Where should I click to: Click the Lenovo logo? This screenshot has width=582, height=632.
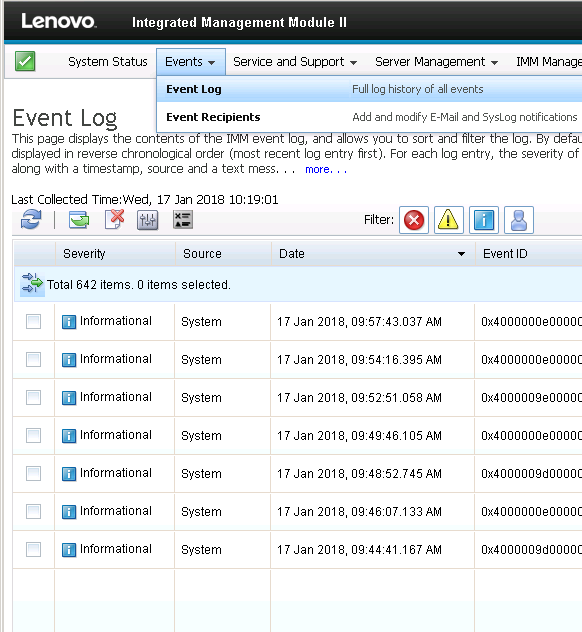59,21
